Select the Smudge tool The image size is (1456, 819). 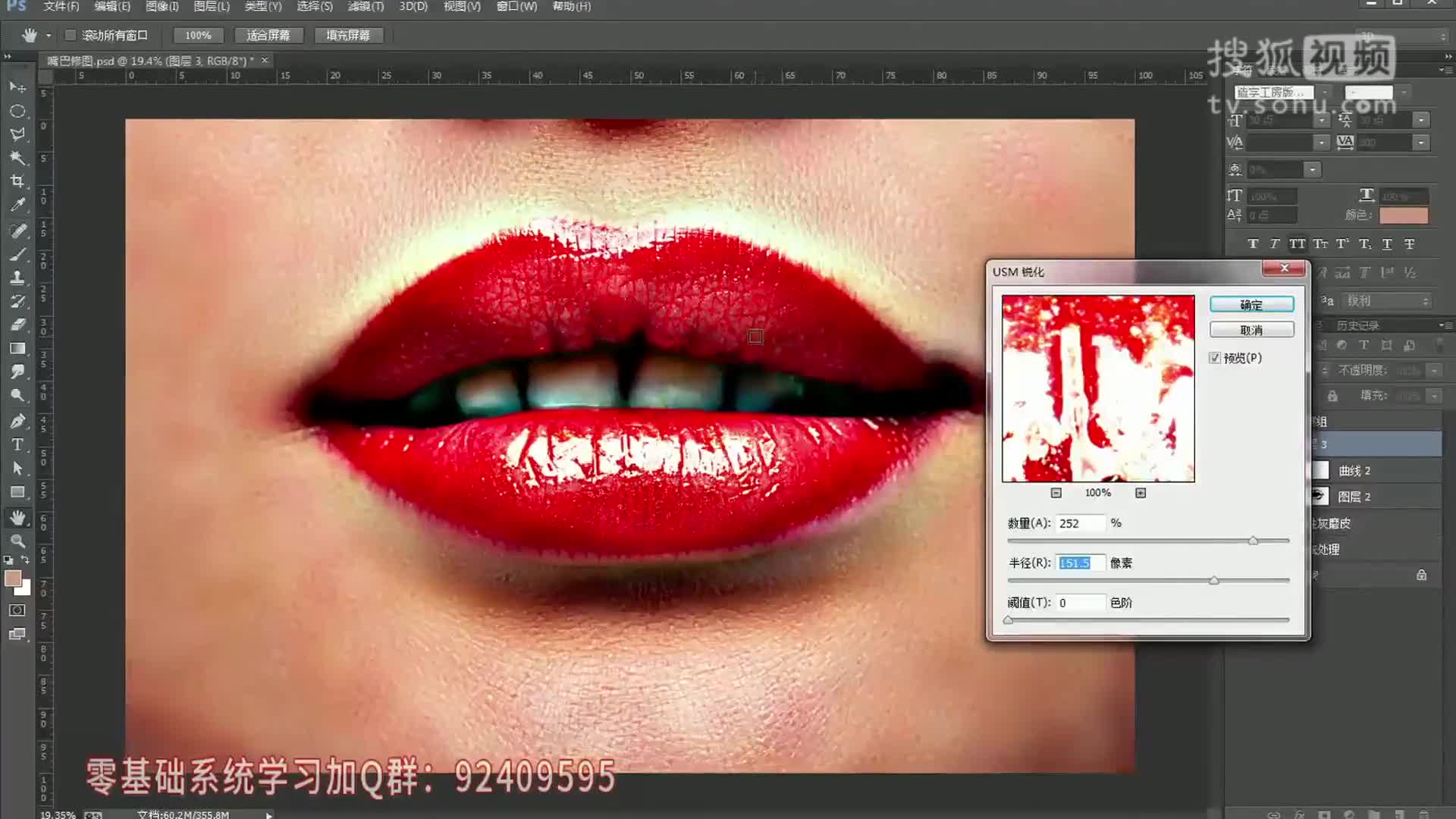click(17, 372)
